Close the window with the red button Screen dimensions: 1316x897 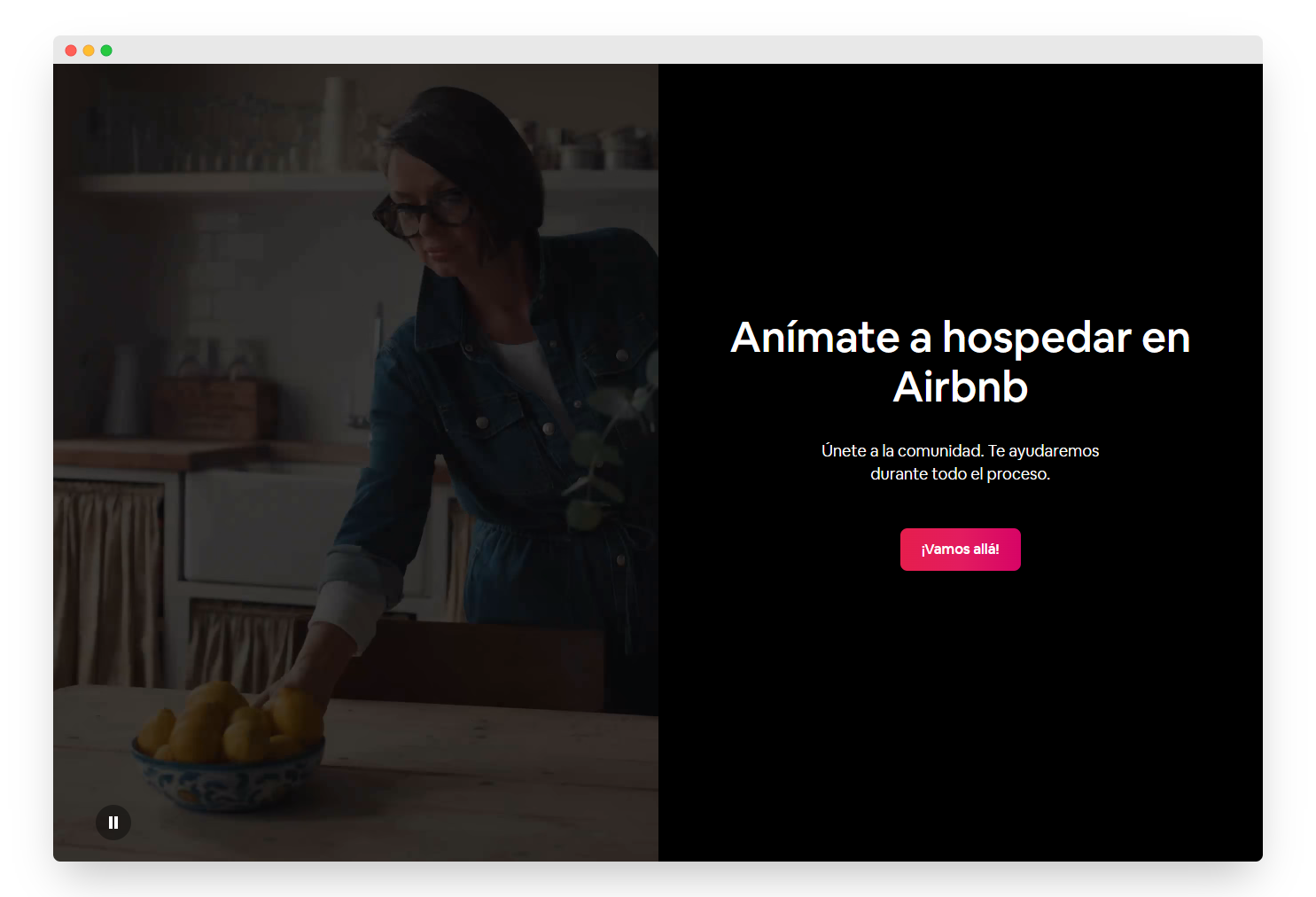[71, 51]
